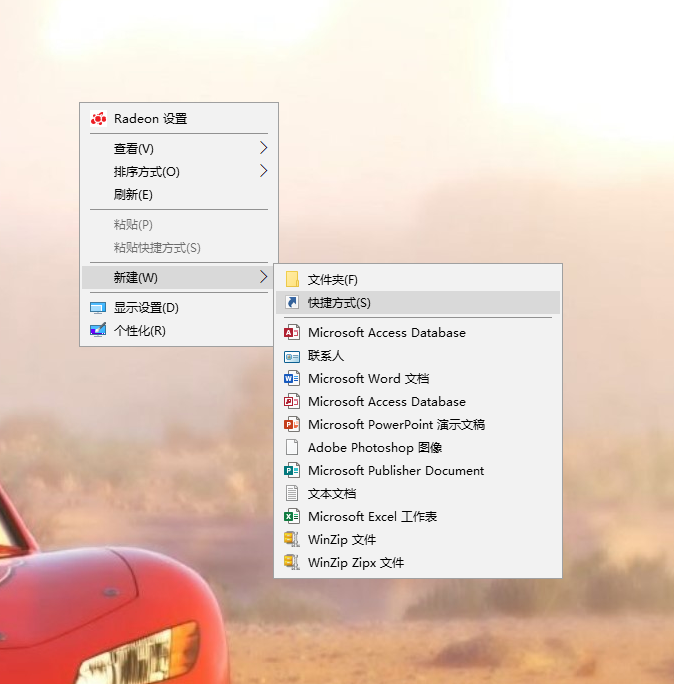
Task: Expand the 新建(W) submenu chevron
Action: (x=263, y=277)
